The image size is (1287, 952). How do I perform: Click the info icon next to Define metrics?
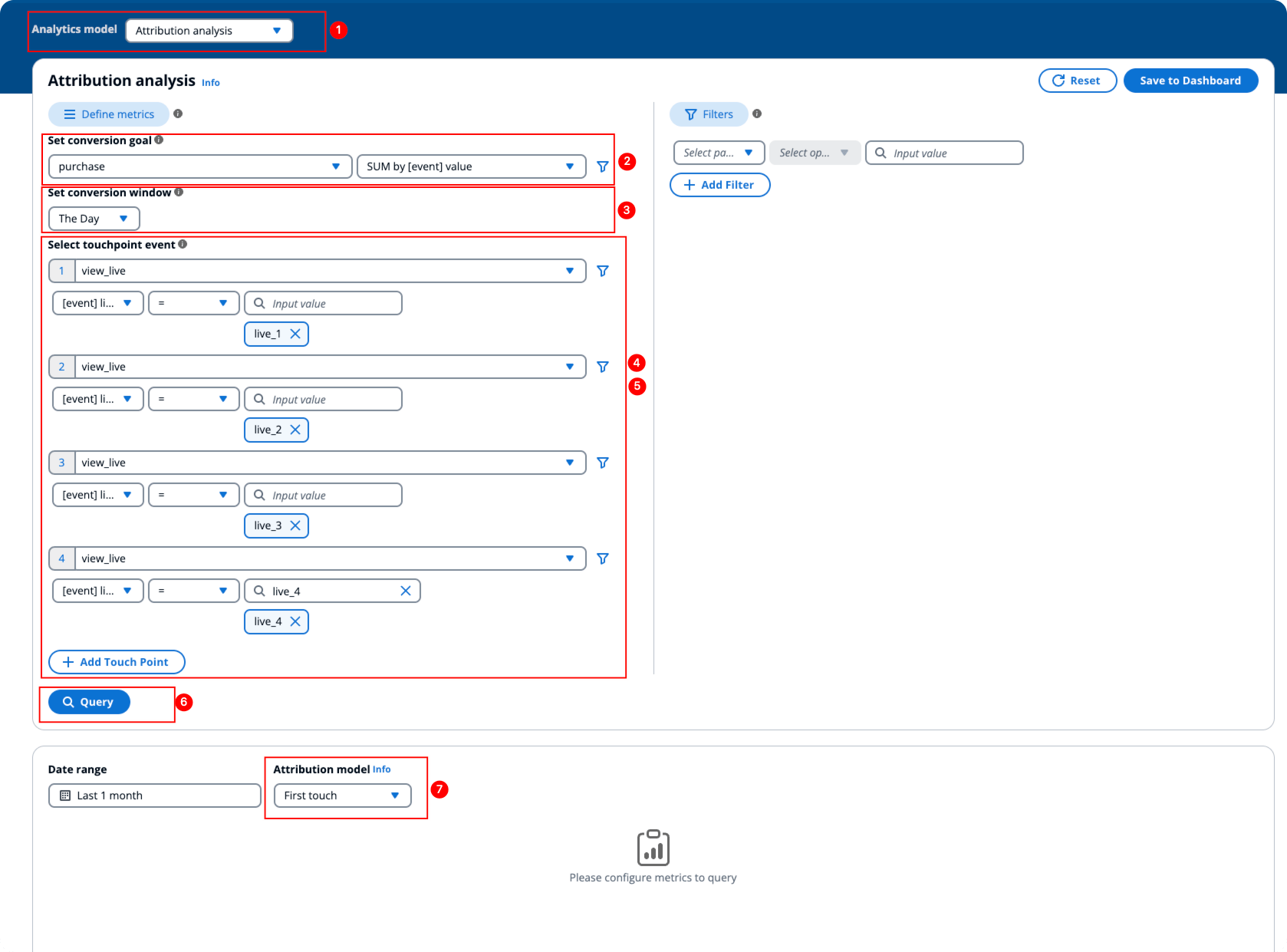178,114
